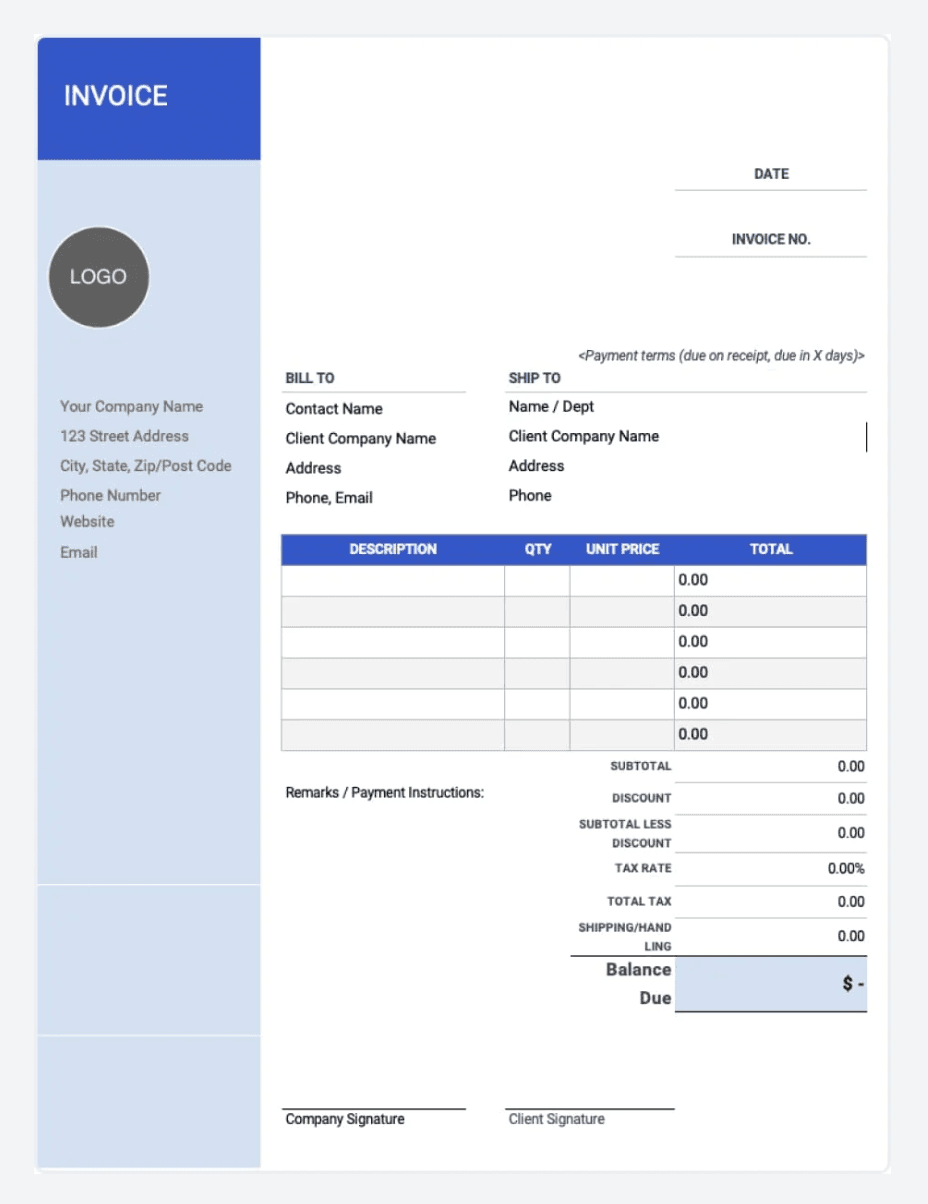Screen dimensions: 928x1204
Task: Click the TOTAL TAX value 0.00
Action: tap(851, 902)
